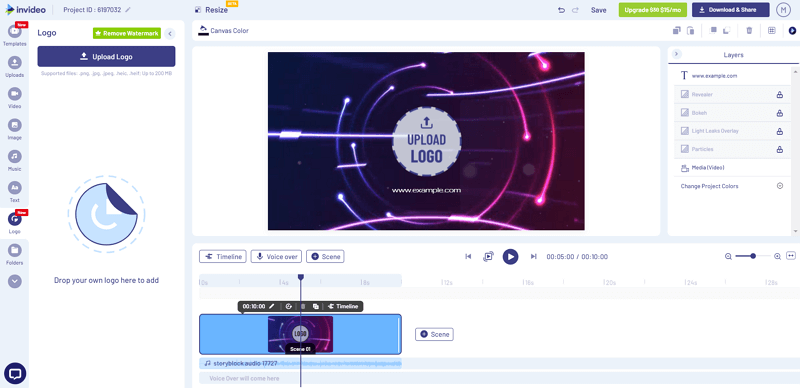Click the Upload Logo button
800x388 pixels.
pyautogui.click(x=106, y=57)
